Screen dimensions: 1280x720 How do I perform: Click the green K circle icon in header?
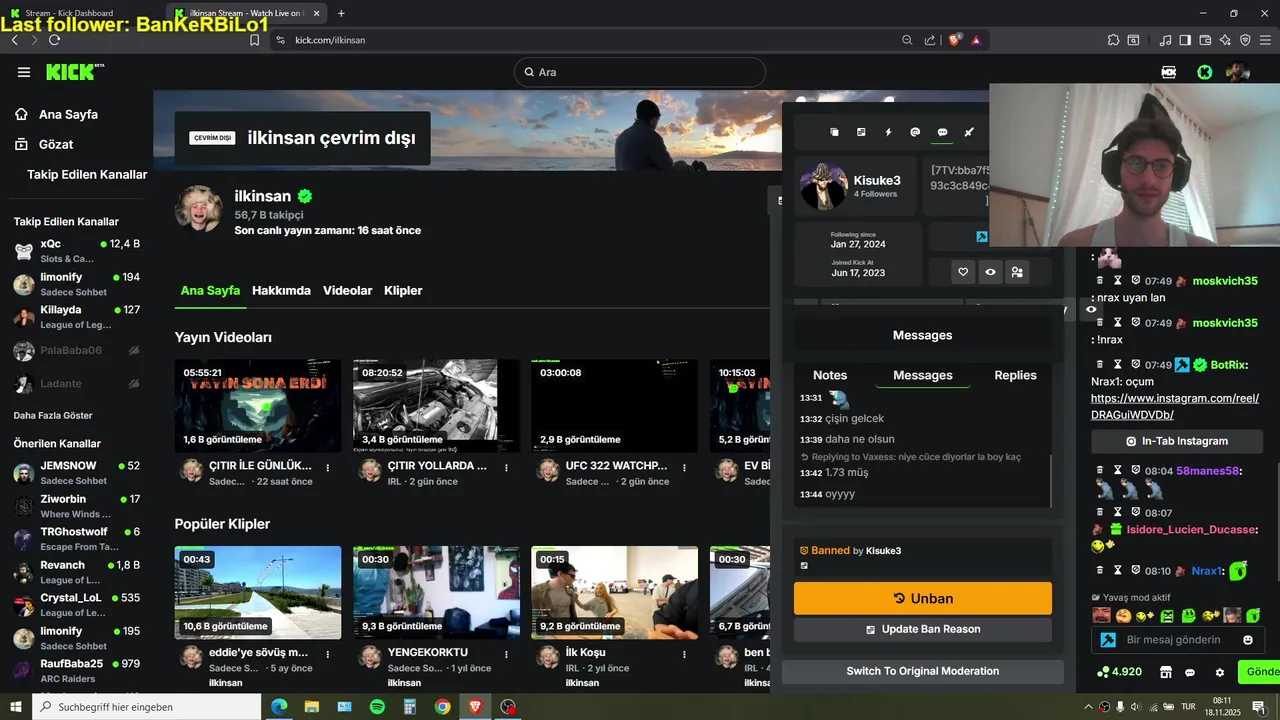pyautogui.click(x=1205, y=72)
